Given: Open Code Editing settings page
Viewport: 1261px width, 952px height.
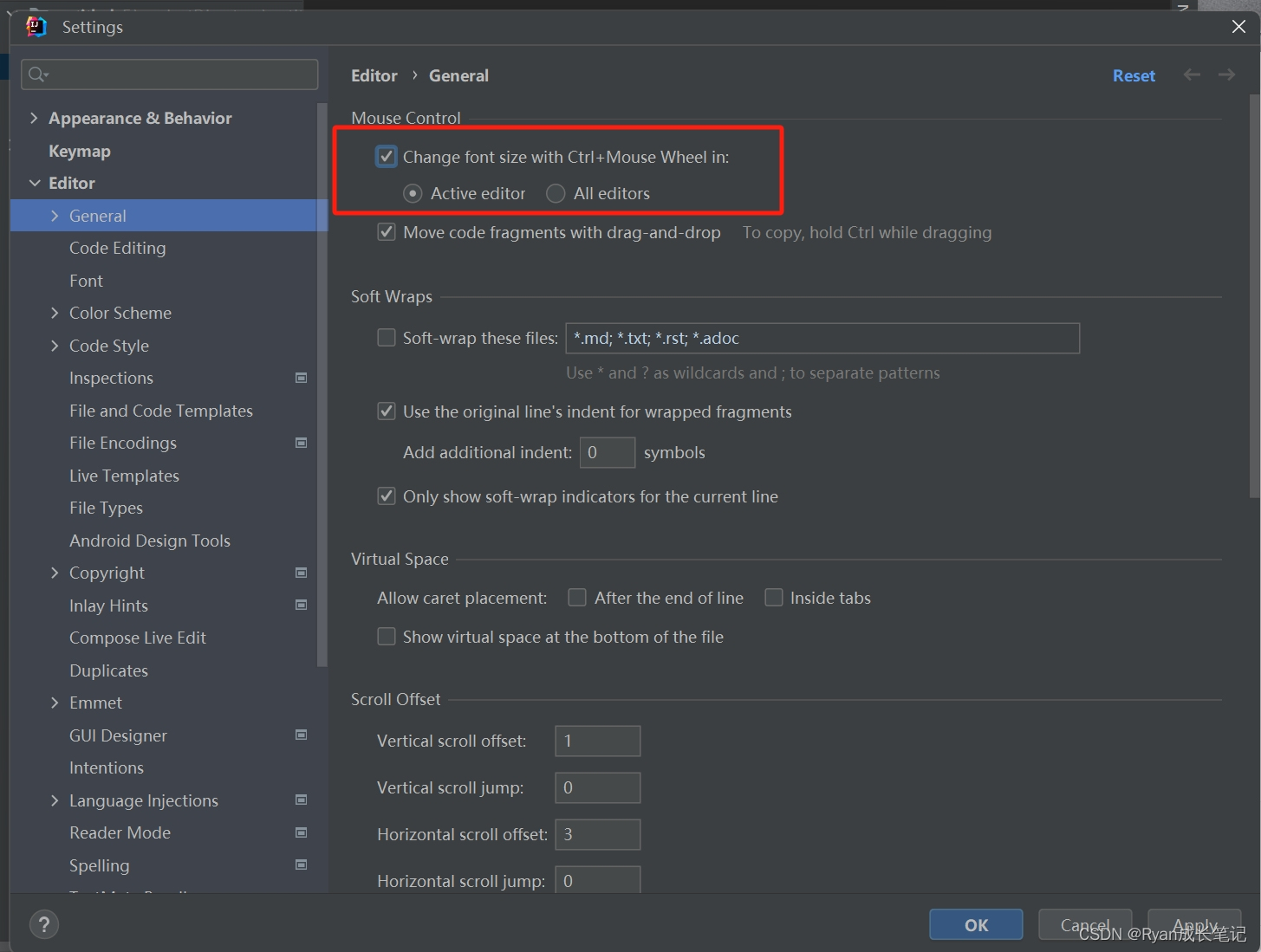Looking at the screenshot, I should 117,248.
